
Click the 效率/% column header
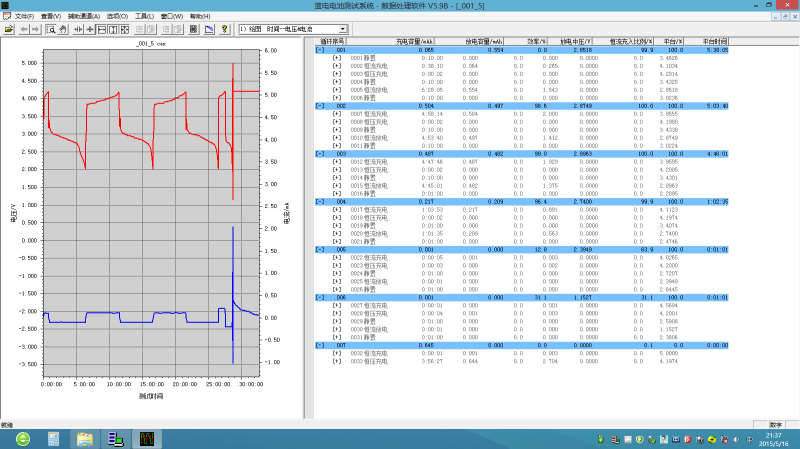(538, 41)
